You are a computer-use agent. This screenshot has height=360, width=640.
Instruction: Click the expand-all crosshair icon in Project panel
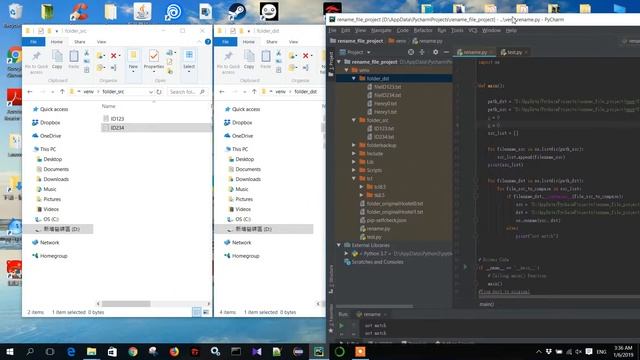pos(422,52)
